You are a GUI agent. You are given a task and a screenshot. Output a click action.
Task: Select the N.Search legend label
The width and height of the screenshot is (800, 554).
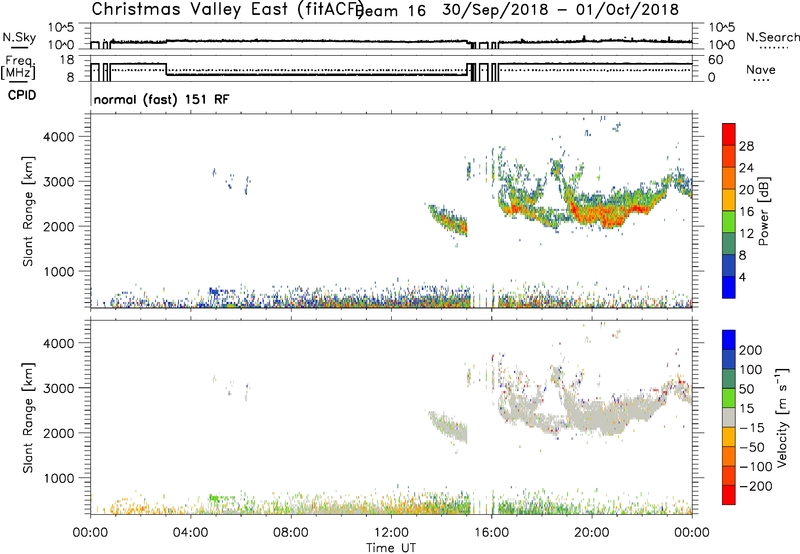pyautogui.click(x=773, y=37)
